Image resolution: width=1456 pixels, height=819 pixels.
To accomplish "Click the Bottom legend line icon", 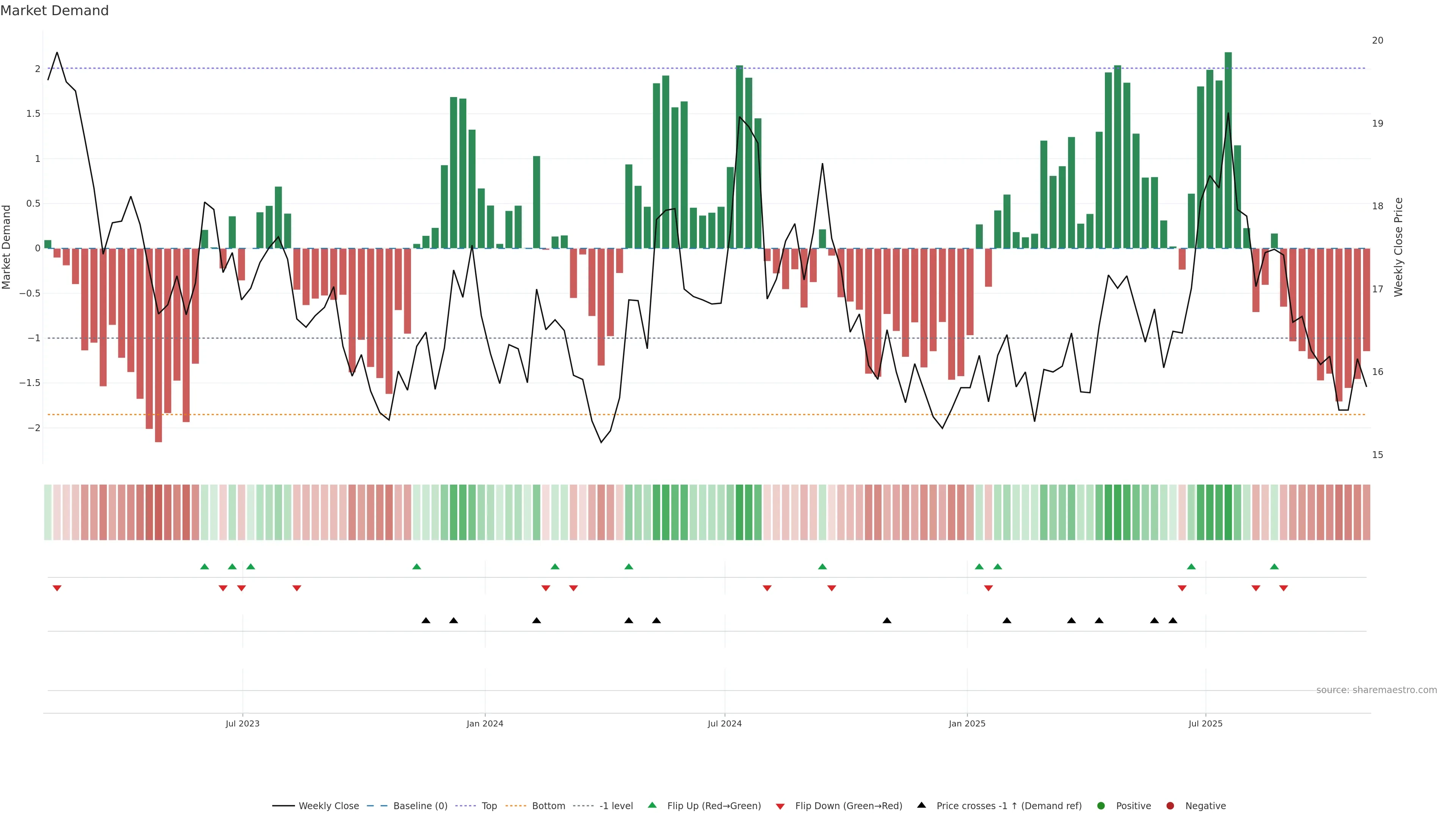I will point(516,805).
